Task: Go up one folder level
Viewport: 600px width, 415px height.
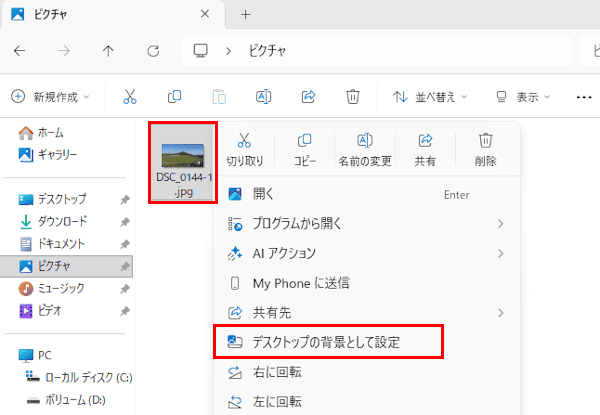Action: pos(108,50)
